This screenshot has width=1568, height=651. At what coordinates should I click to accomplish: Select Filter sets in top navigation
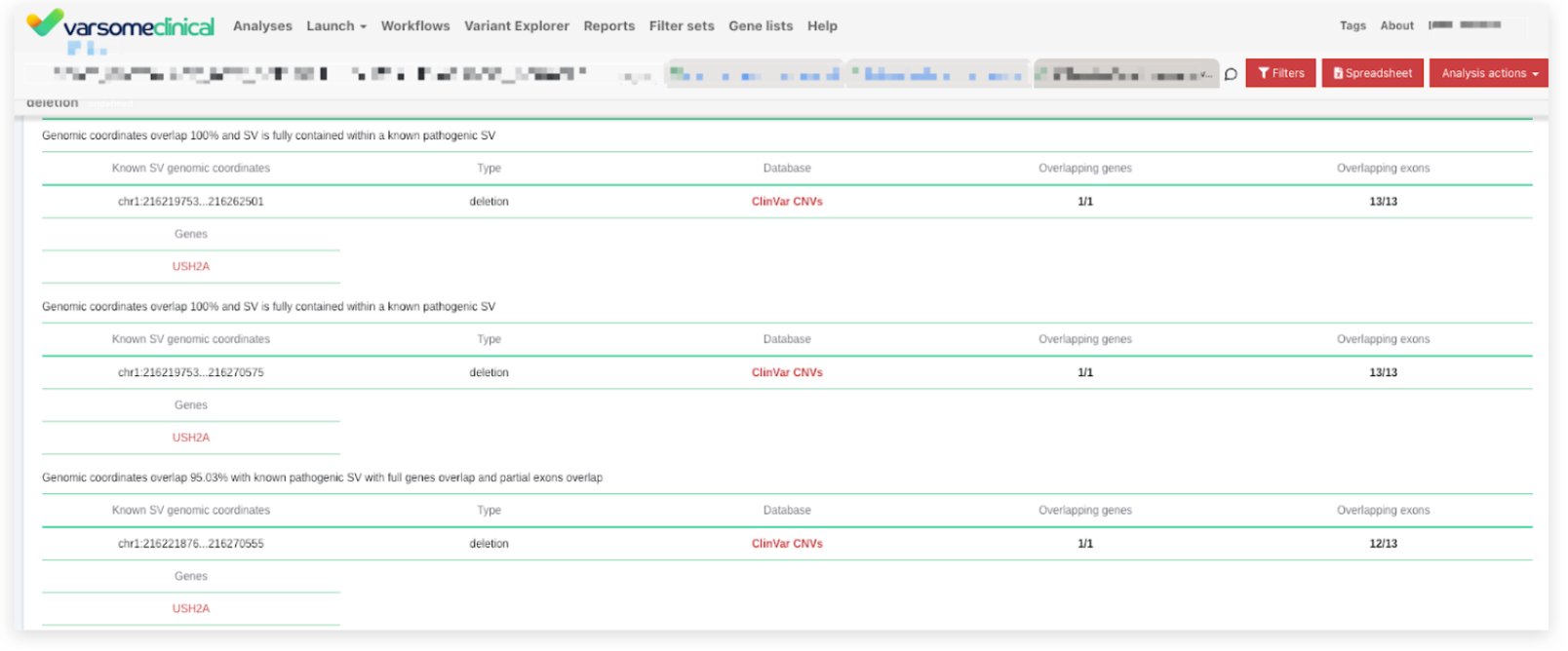coord(682,26)
